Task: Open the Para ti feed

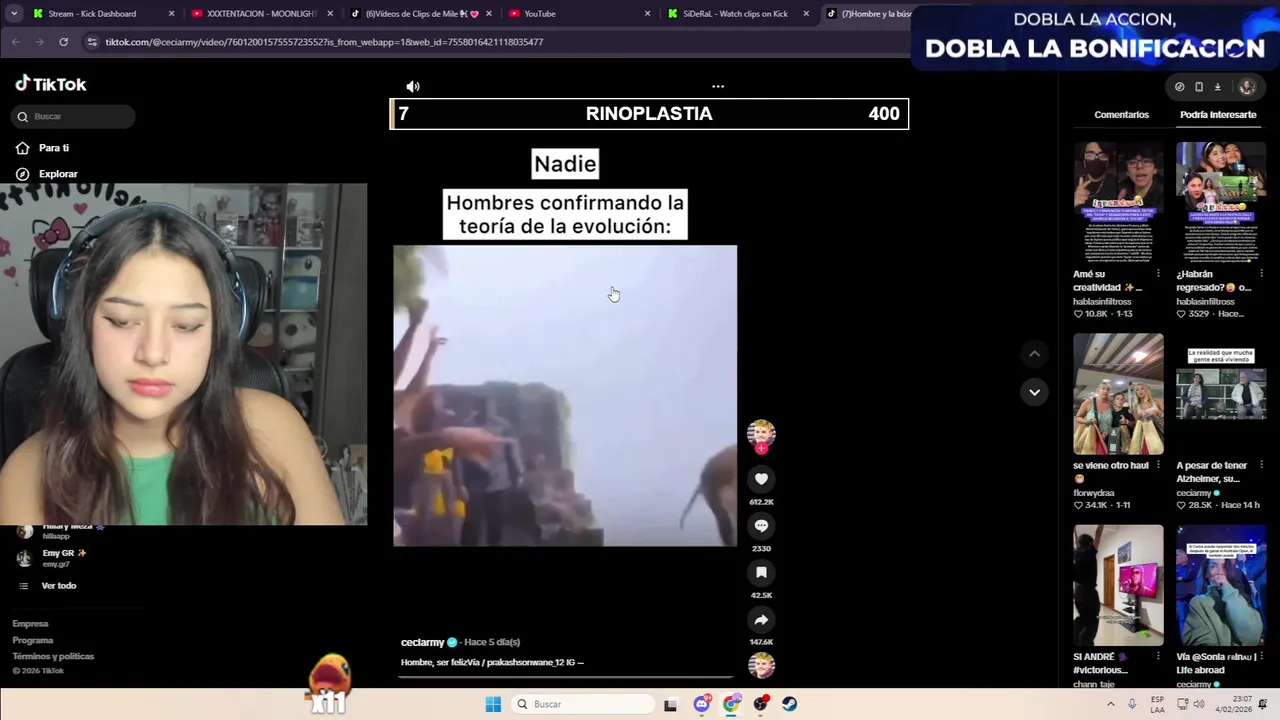Action: (x=54, y=148)
